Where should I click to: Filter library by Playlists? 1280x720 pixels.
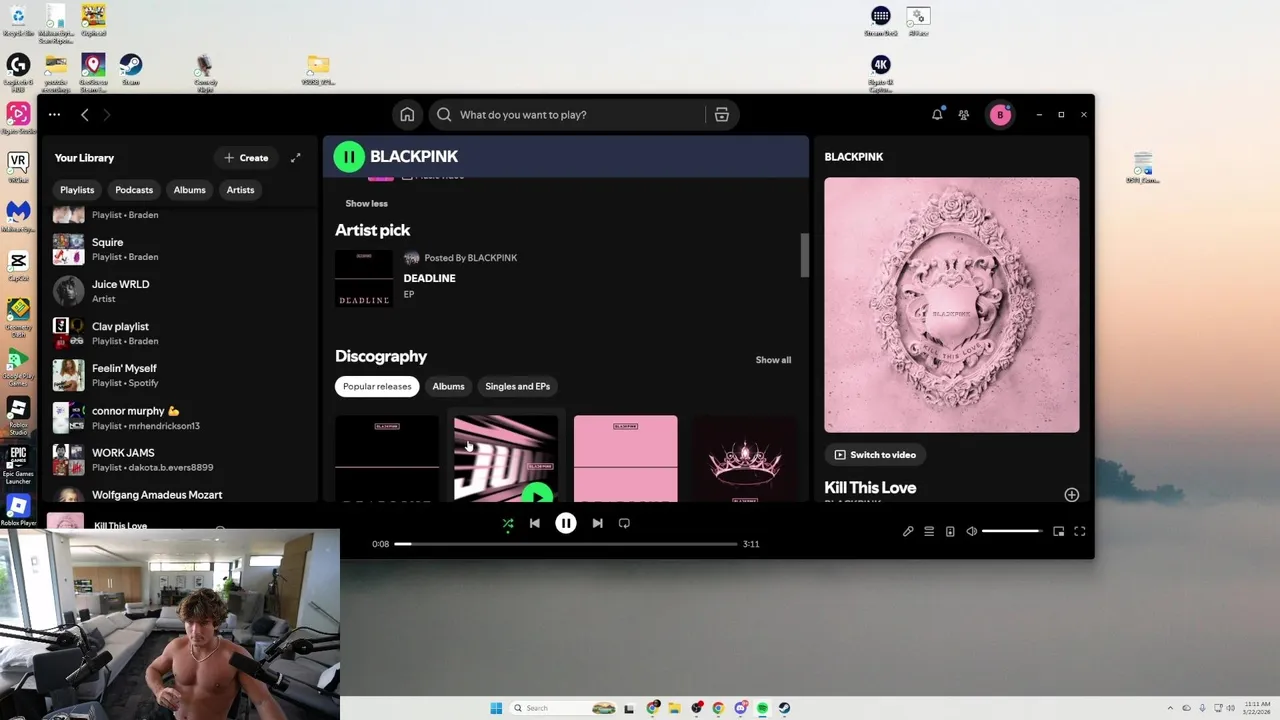tap(77, 190)
